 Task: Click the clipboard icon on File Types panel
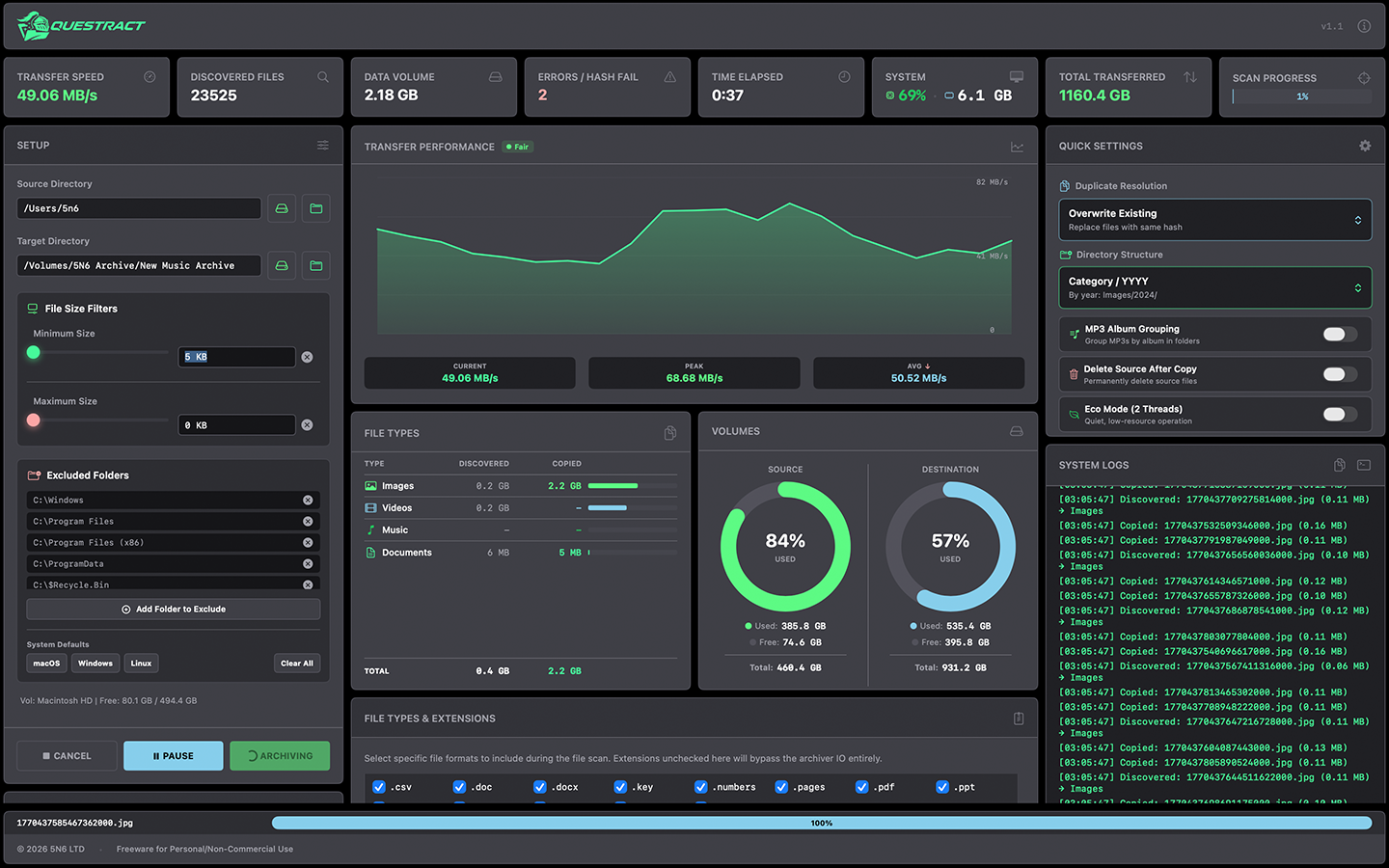click(x=670, y=432)
